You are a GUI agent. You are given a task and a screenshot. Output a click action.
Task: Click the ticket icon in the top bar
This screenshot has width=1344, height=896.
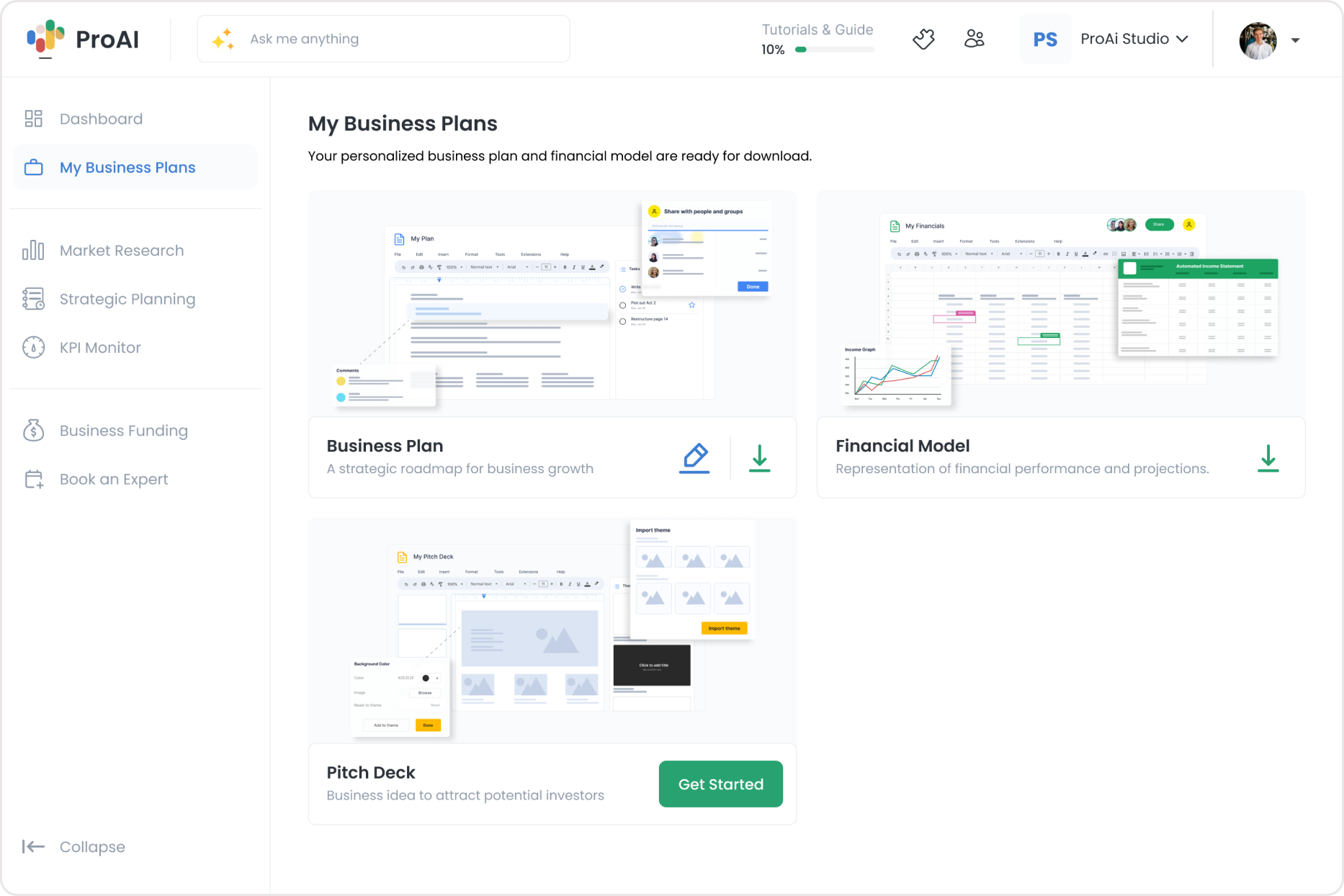pyautogui.click(x=923, y=38)
